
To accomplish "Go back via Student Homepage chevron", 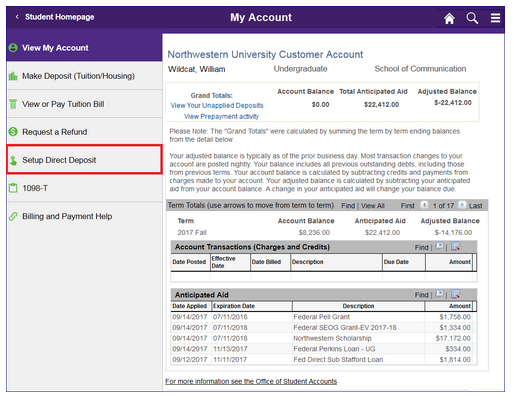I will coord(17,17).
